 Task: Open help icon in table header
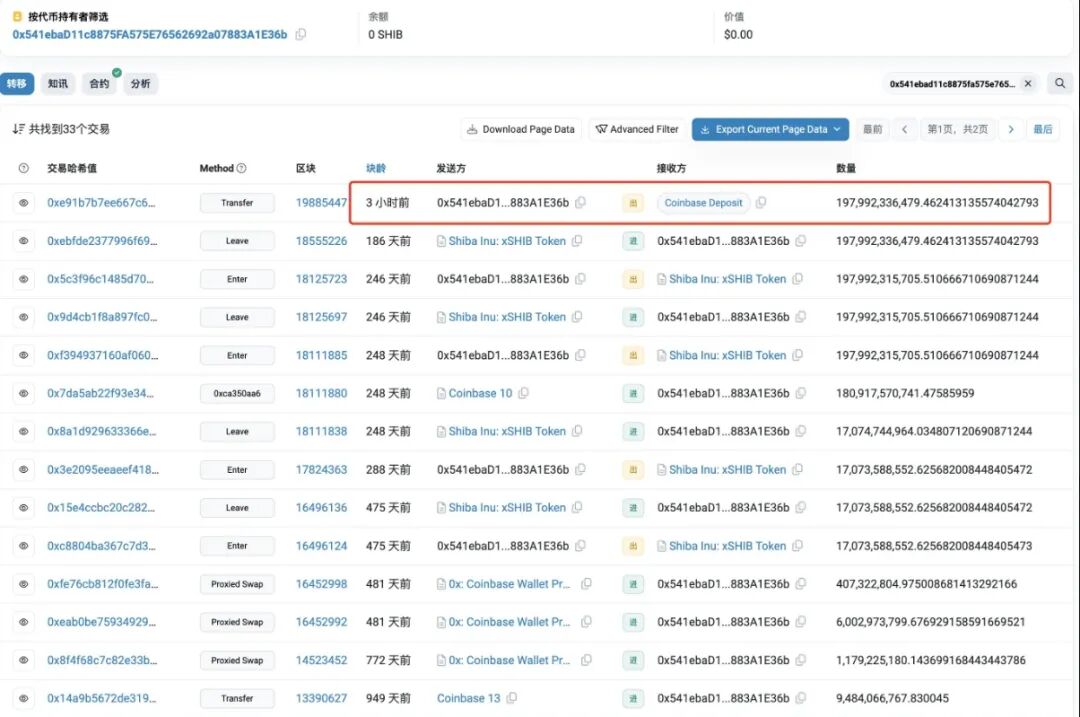(x=23, y=168)
